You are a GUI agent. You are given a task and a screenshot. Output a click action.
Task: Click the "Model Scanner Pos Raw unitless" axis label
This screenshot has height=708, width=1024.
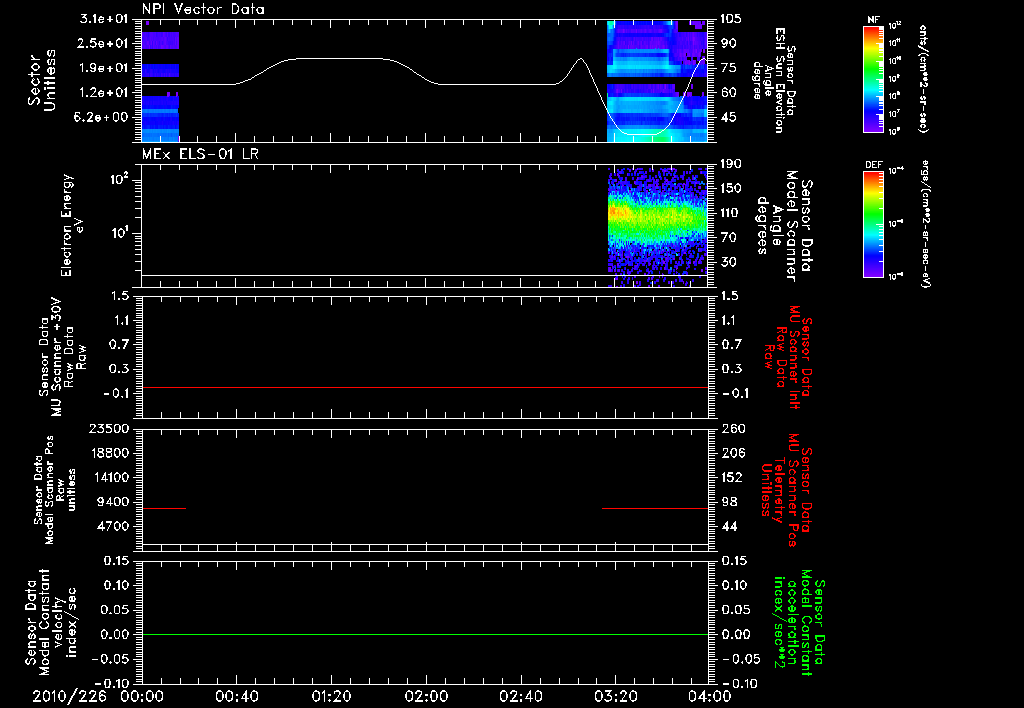[55, 490]
